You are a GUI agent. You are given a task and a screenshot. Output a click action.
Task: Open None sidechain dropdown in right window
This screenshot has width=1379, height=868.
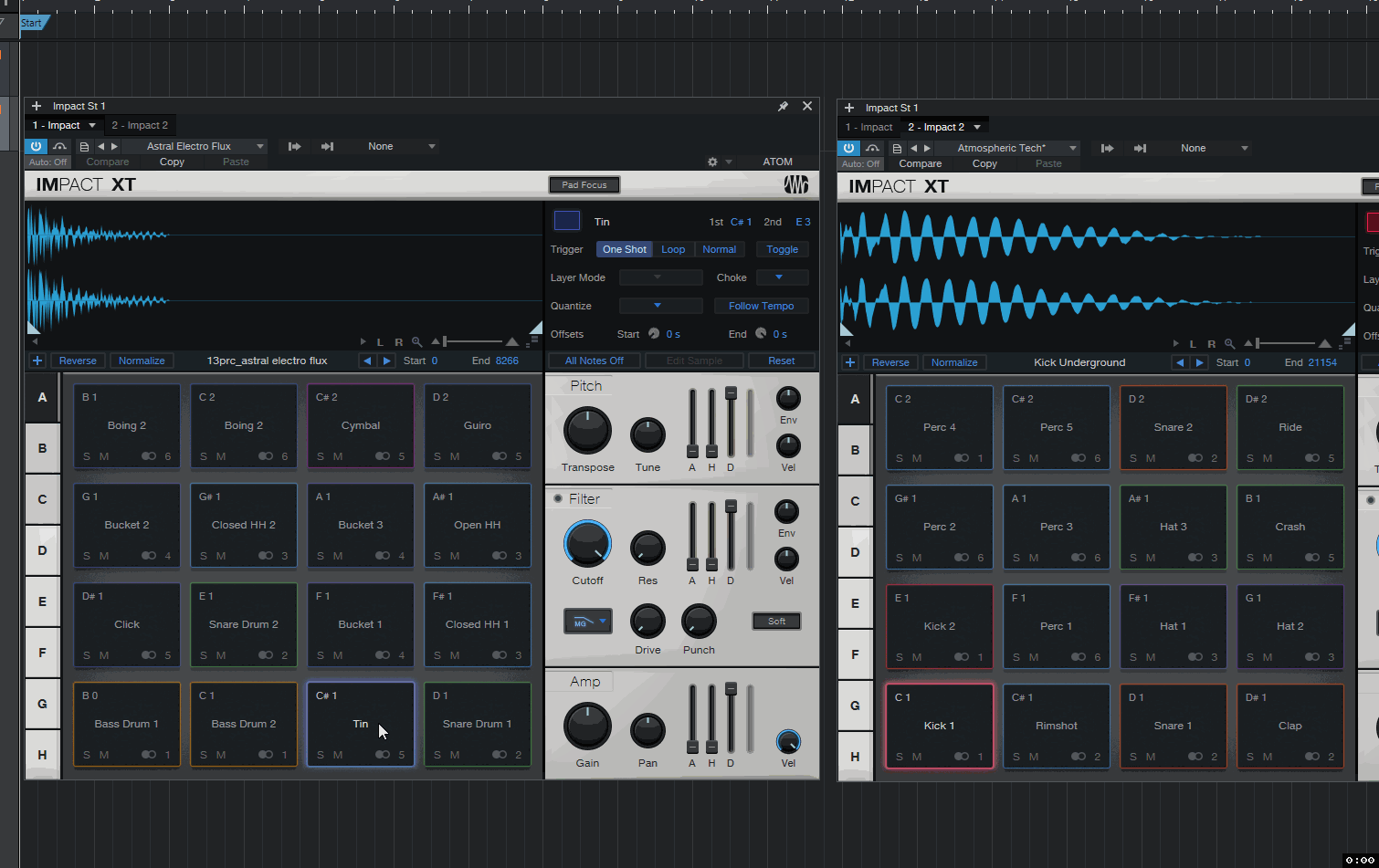coord(1204,148)
